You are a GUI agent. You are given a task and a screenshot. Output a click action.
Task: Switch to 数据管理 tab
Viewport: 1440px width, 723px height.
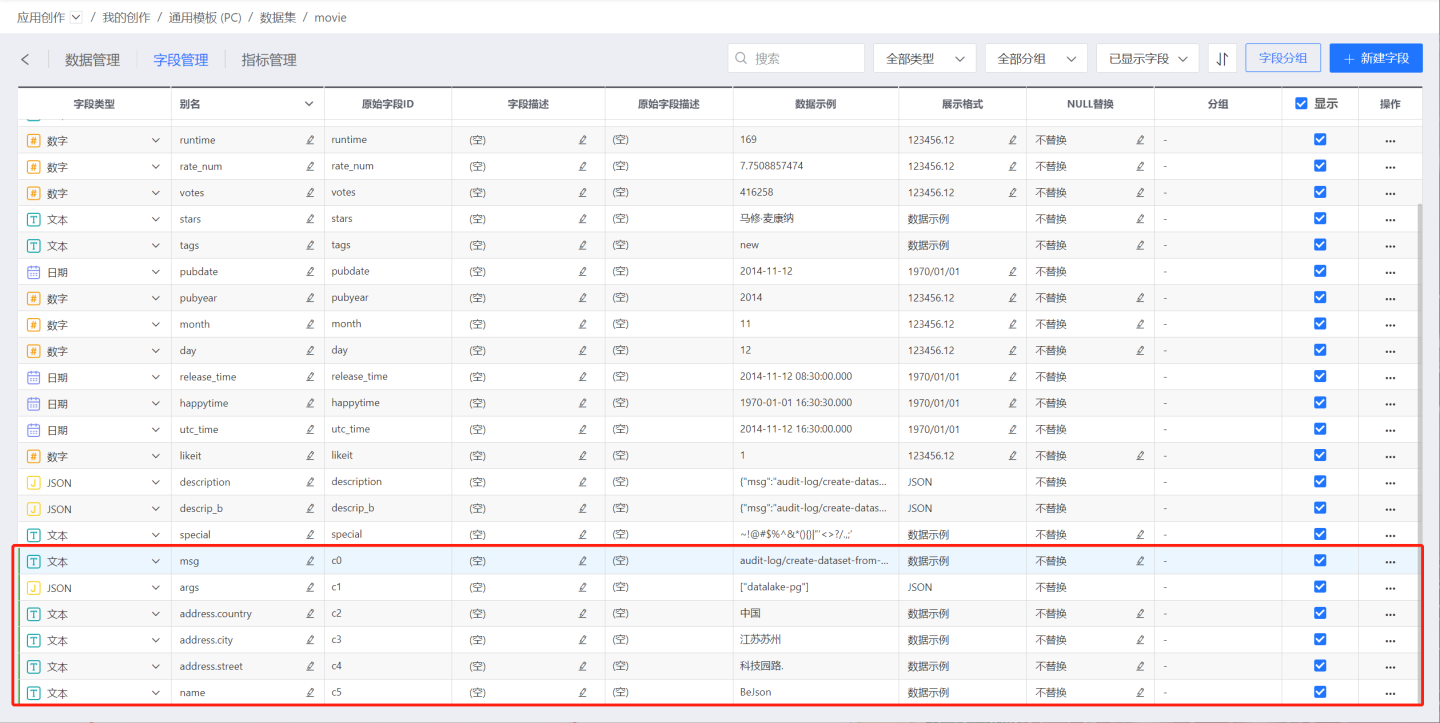pyautogui.click(x=92, y=60)
